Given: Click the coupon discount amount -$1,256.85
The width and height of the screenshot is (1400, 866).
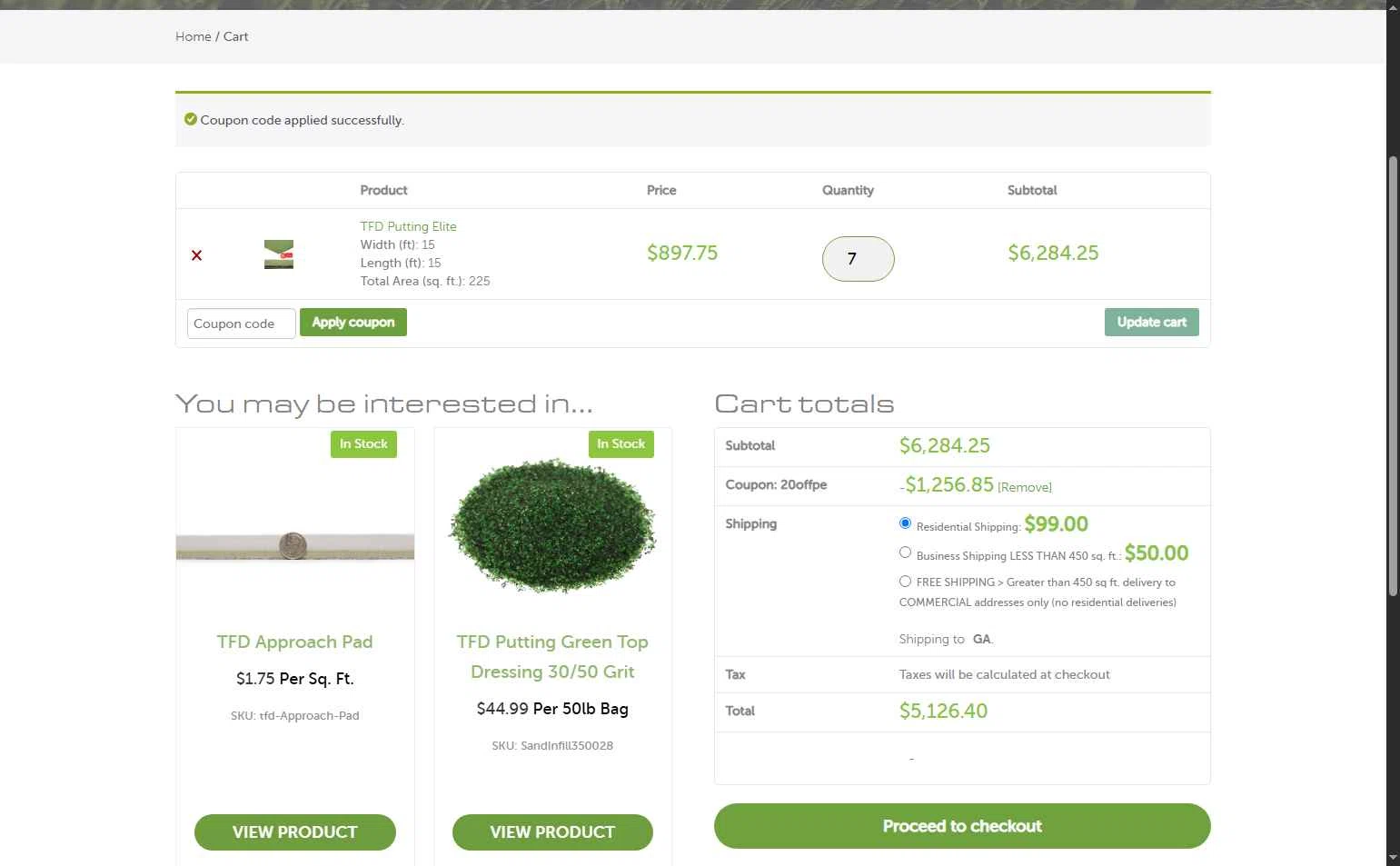Looking at the screenshot, I should pos(947,485).
